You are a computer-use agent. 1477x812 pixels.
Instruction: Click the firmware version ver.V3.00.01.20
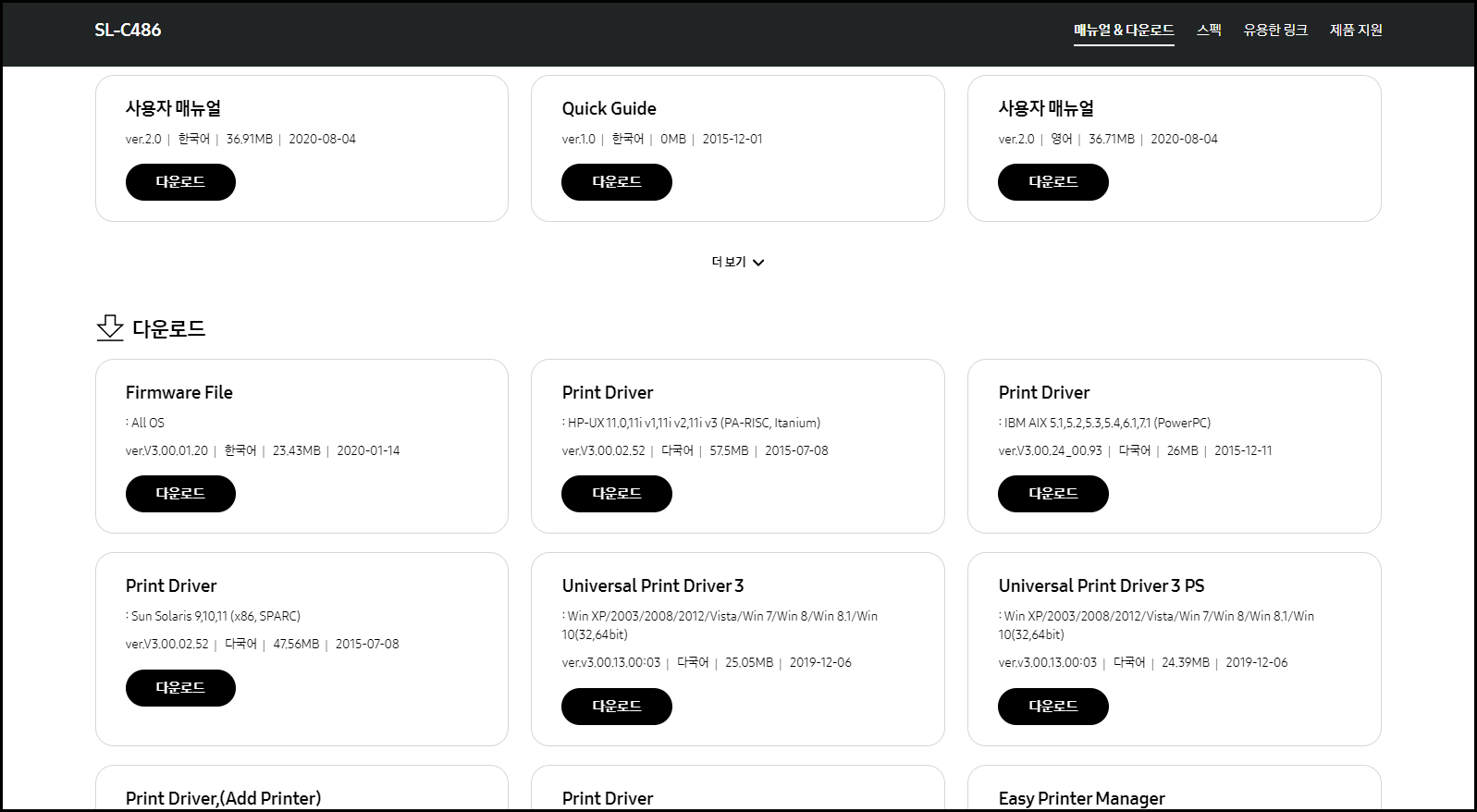167,450
